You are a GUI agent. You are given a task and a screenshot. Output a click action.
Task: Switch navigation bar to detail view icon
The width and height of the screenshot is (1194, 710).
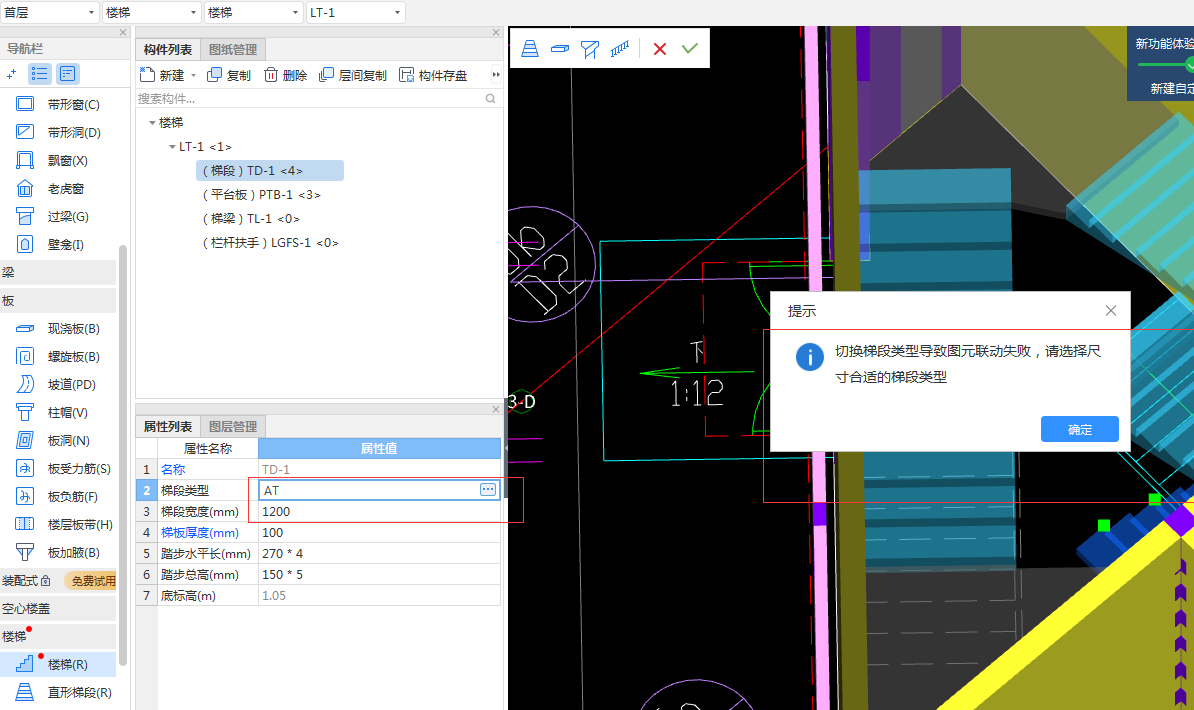(x=68, y=74)
